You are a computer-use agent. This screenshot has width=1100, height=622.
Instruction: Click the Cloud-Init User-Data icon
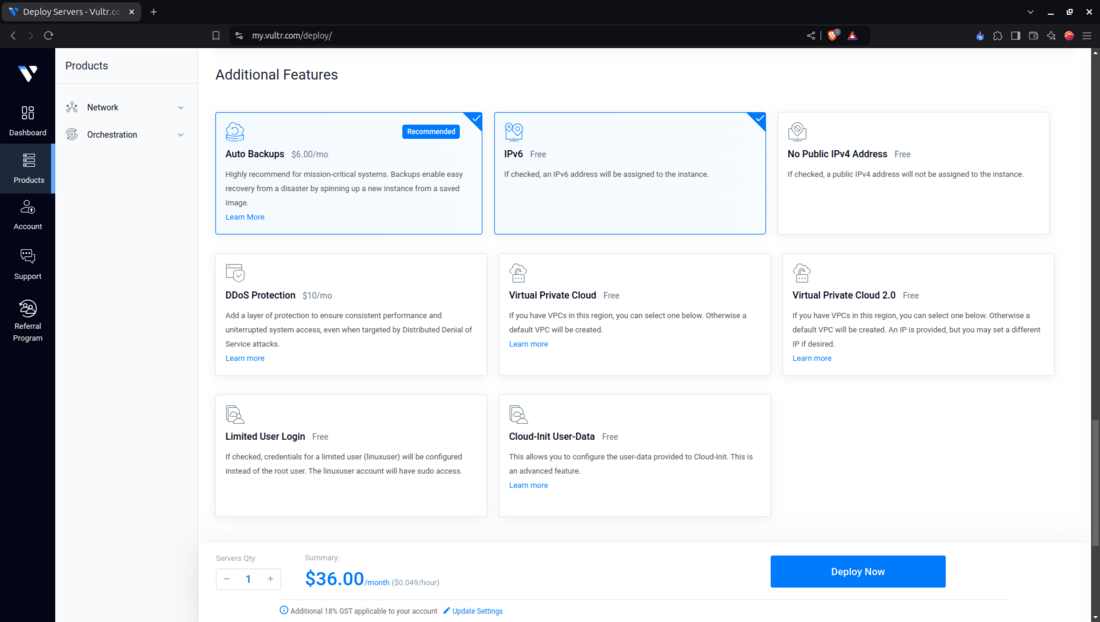518,414
